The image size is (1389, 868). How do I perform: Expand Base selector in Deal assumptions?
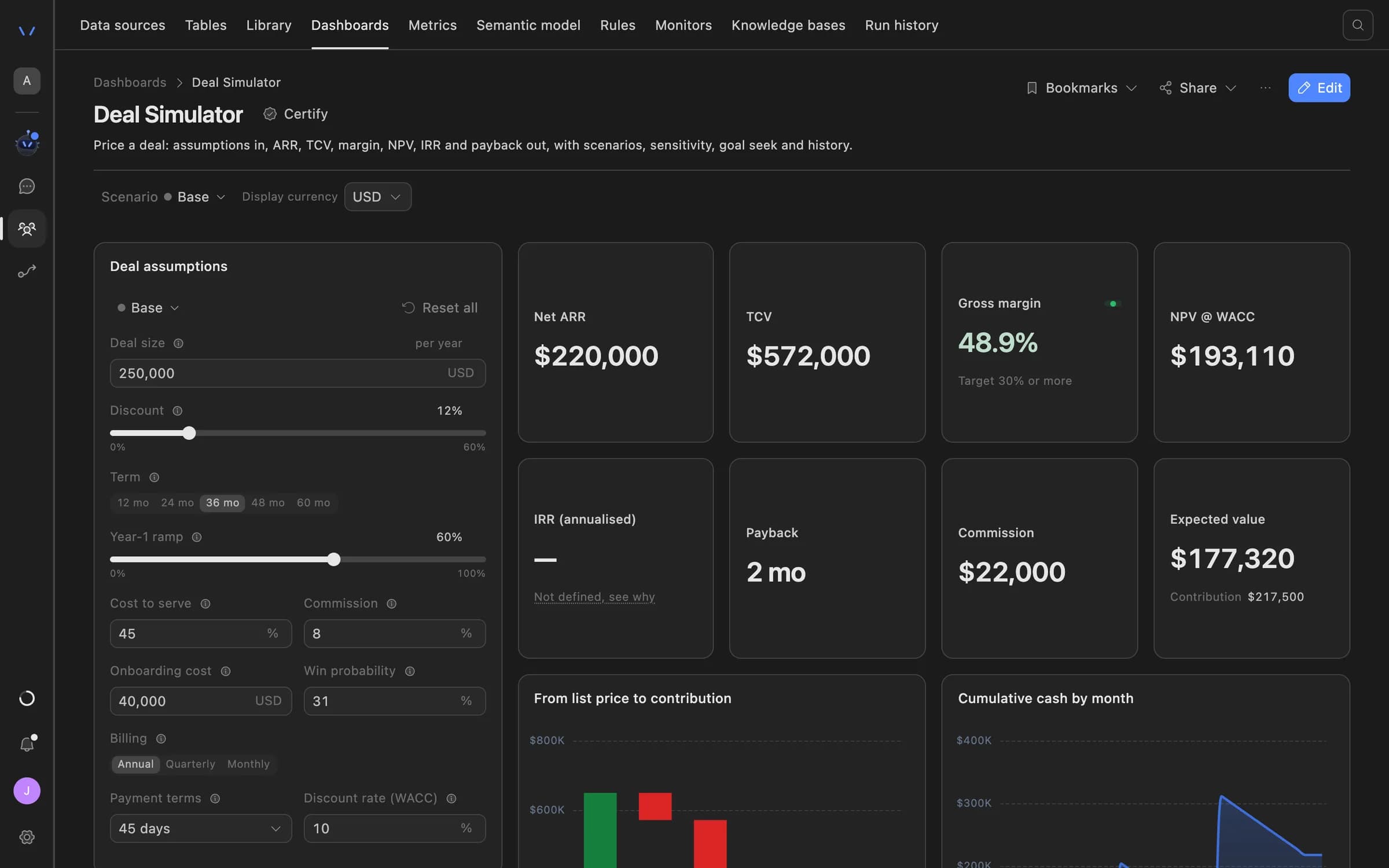coord(148,308)
